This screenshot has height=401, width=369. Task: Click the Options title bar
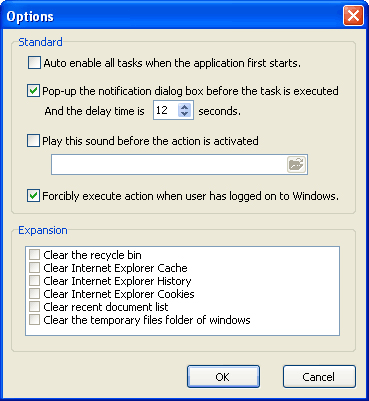pyautogui.click(x=172, y=16)
